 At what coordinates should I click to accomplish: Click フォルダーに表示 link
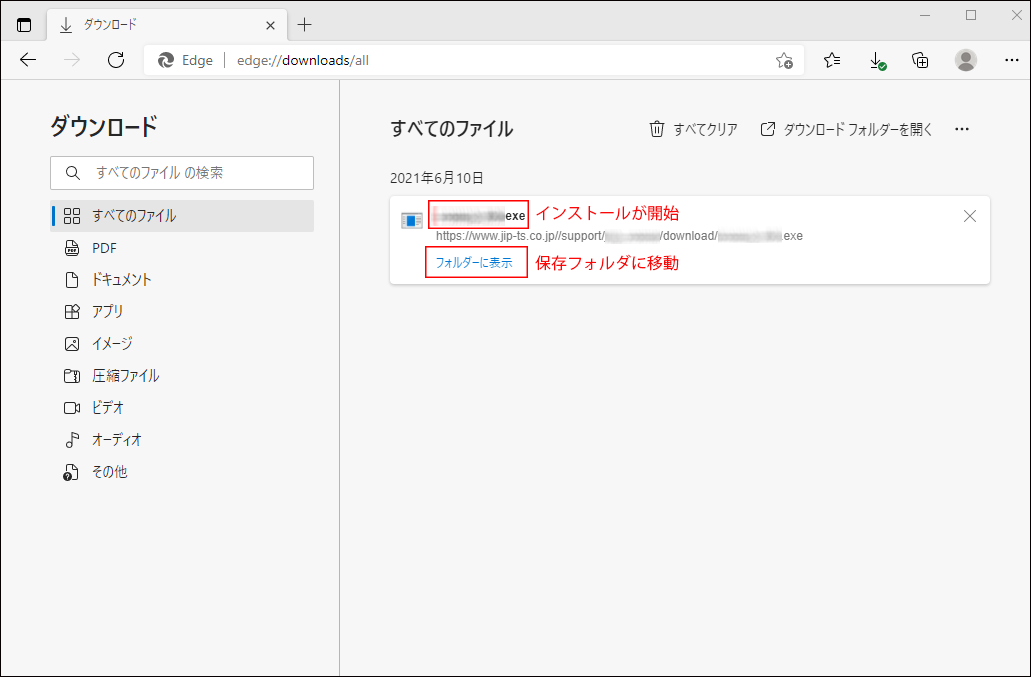tap(474, 263)
